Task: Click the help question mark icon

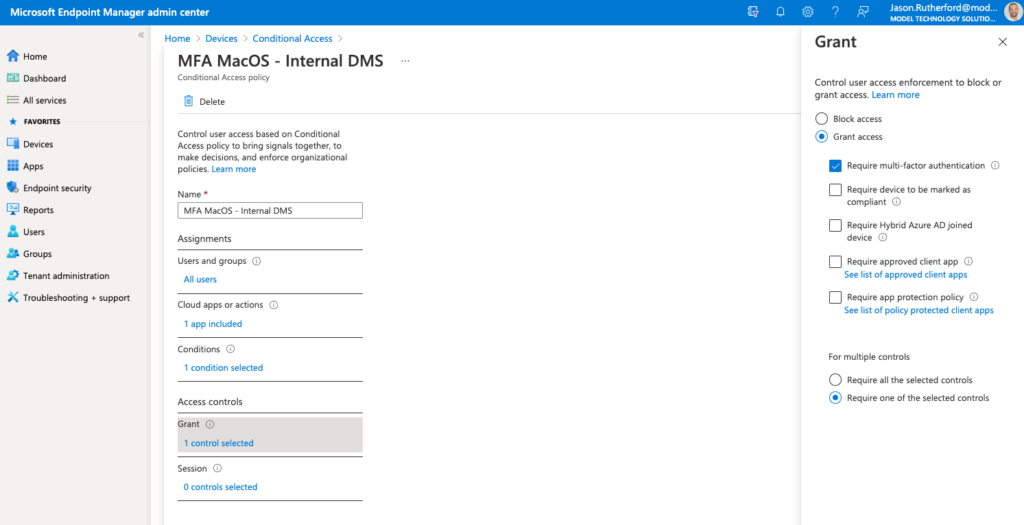Action: (835, 12)
